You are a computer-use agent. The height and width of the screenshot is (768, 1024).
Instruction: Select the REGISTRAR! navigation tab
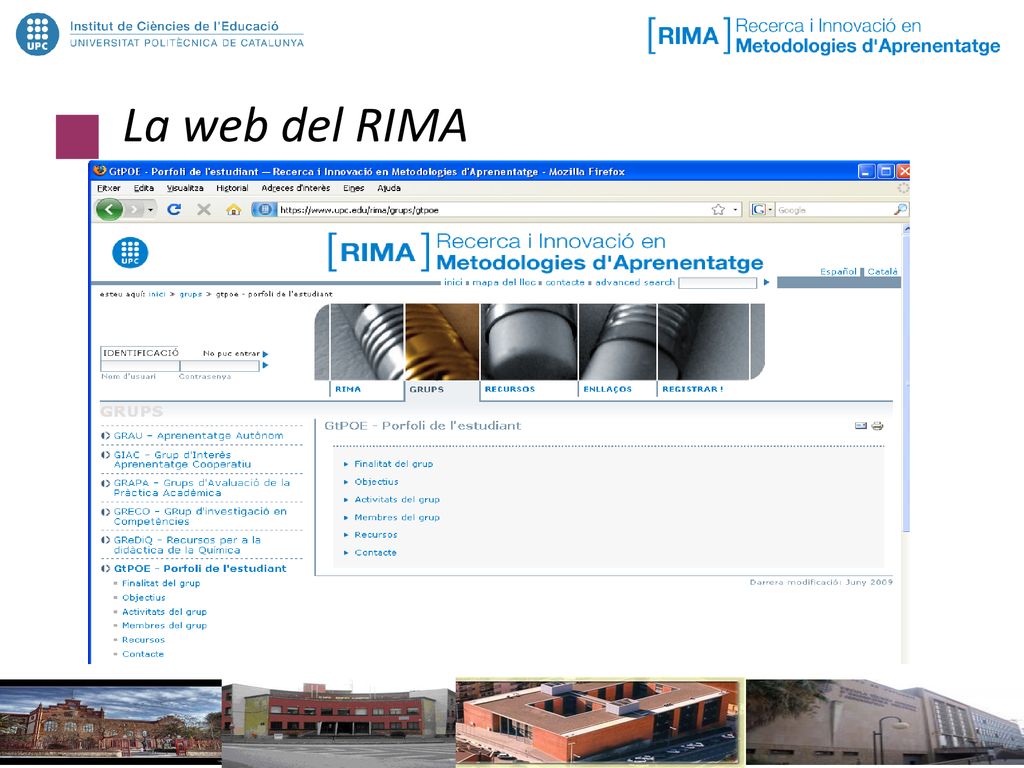pyautogui.click(x=692, y=389)
